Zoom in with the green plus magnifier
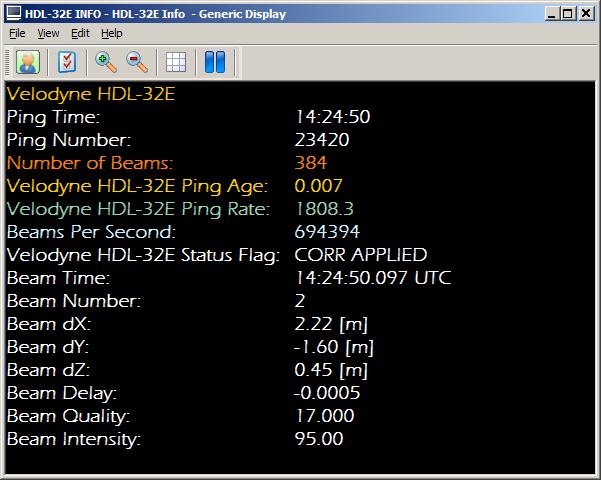Image resolution: width=601 pixels, height=480 pixels. [x=106, y=62]
